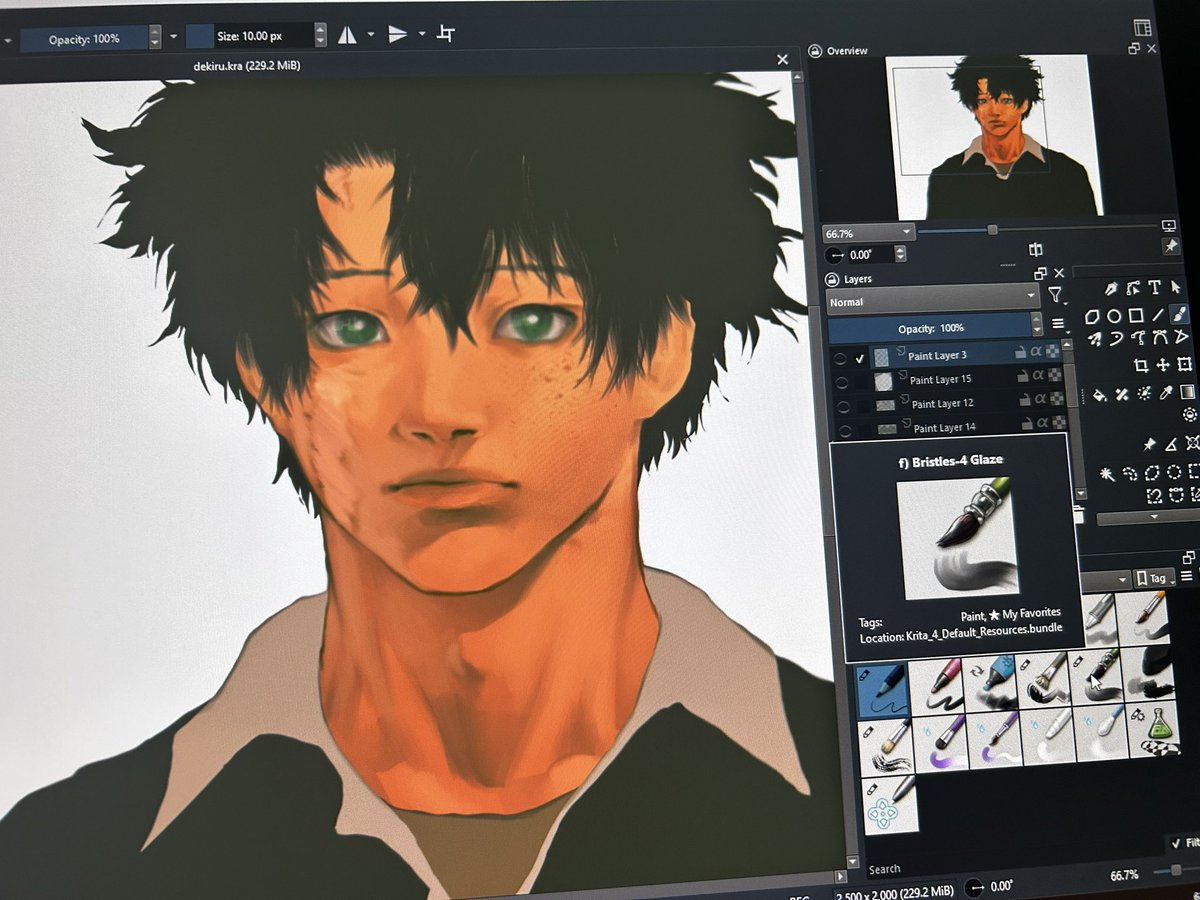
Task: Toggle alpha lock on Paint Layer 12
Action: pos(1055,400)
